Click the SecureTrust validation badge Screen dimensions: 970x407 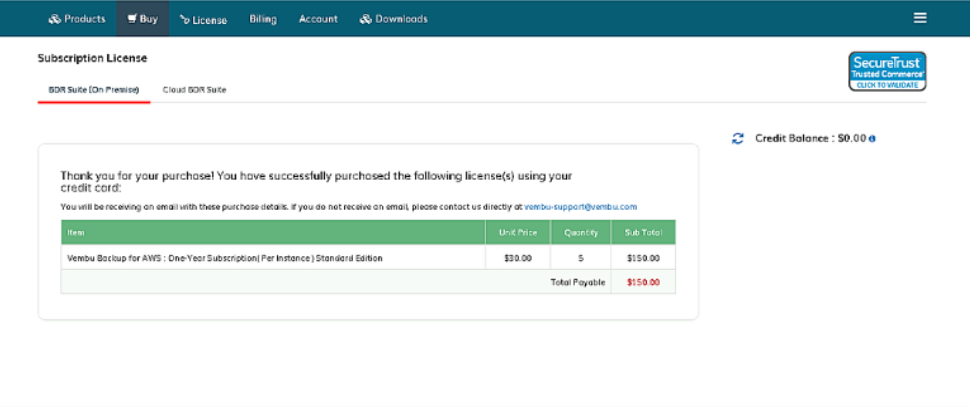pyautogui.click(x=887, y=71)
